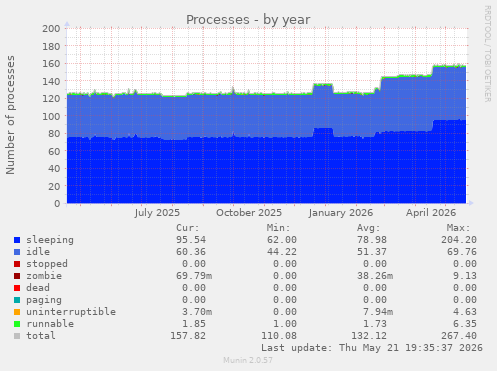Click the 200 y-axis tick label
The width and height of the screenshot is (497, 371).
[x=51, y=29]
